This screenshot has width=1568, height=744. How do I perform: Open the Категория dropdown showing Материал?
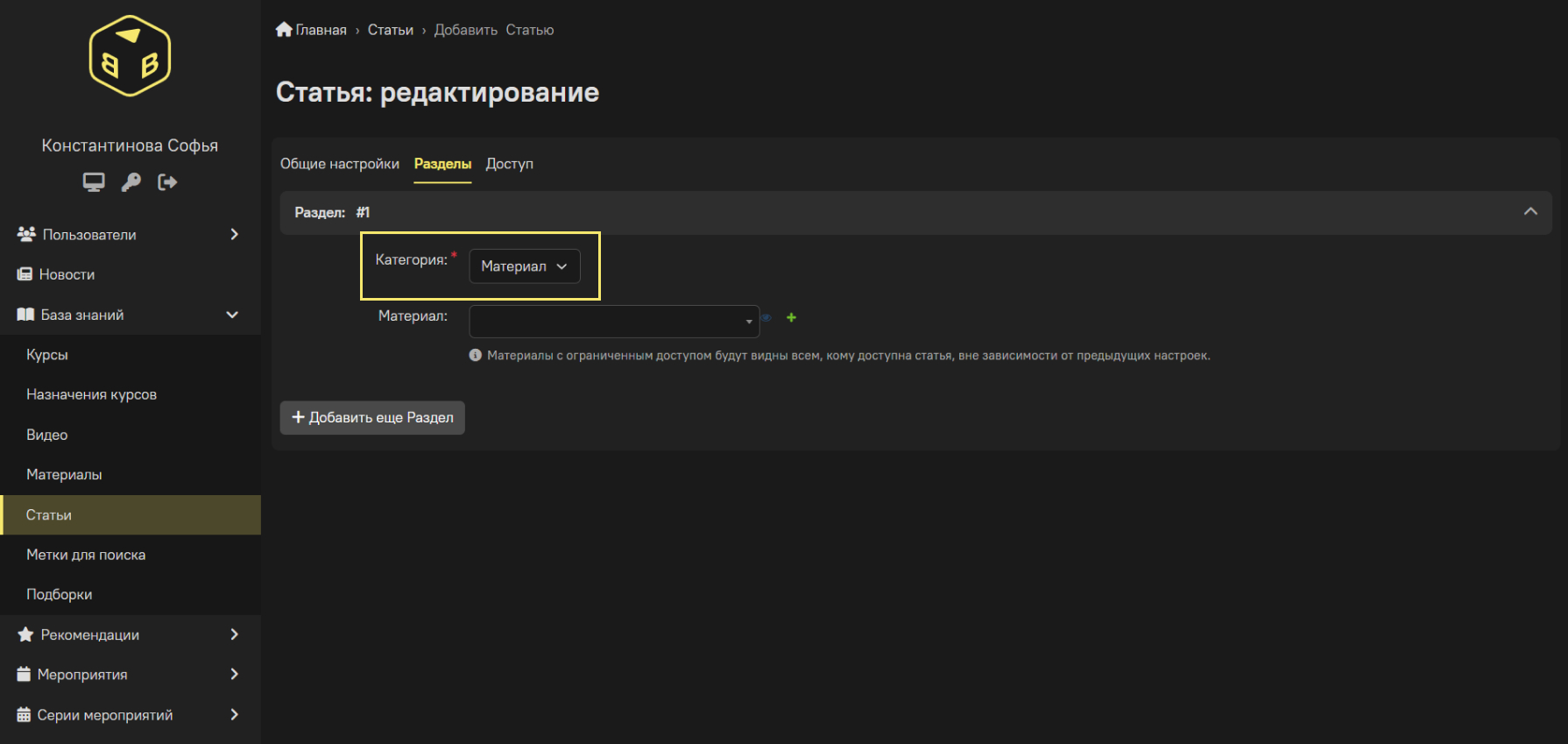click(525, 266)
